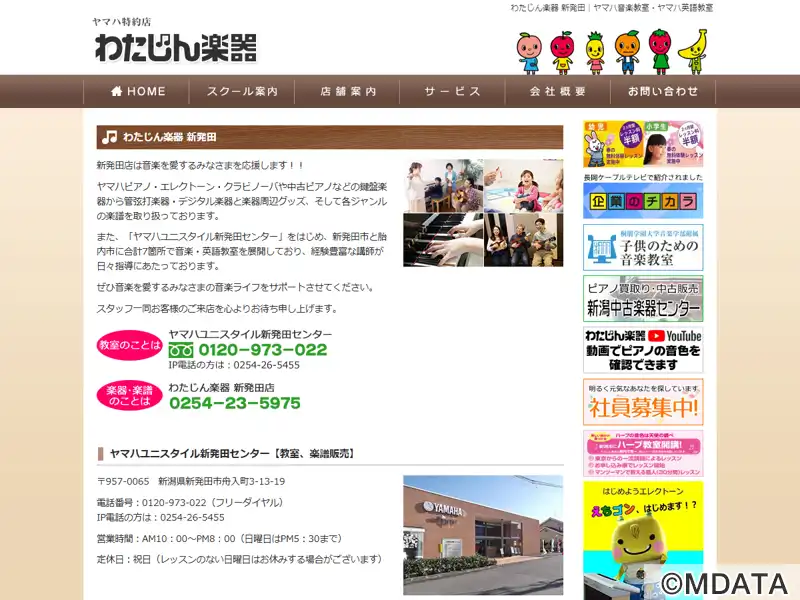
Task: Click the strawberry mascot character
Action: tap(659, 52)
